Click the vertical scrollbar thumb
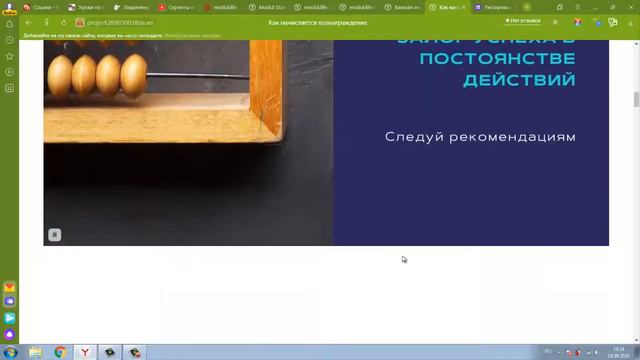The width and height of the screenshot is (640, 360). click(636, 99)
